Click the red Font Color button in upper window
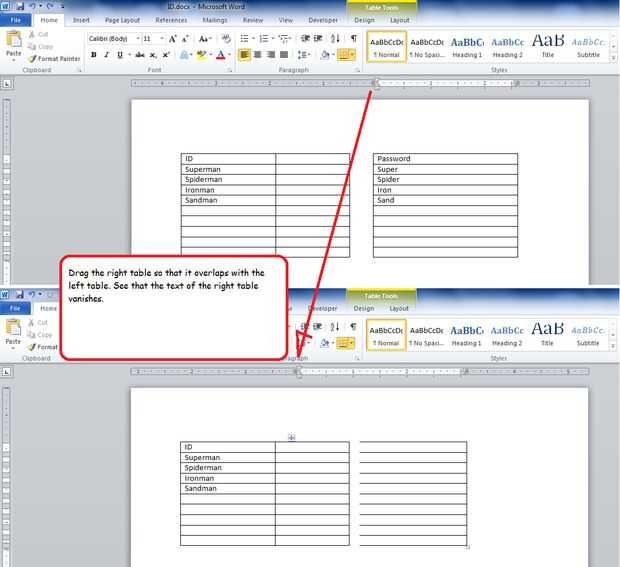The height and width of the screenshot is (567, 620). 221,55
